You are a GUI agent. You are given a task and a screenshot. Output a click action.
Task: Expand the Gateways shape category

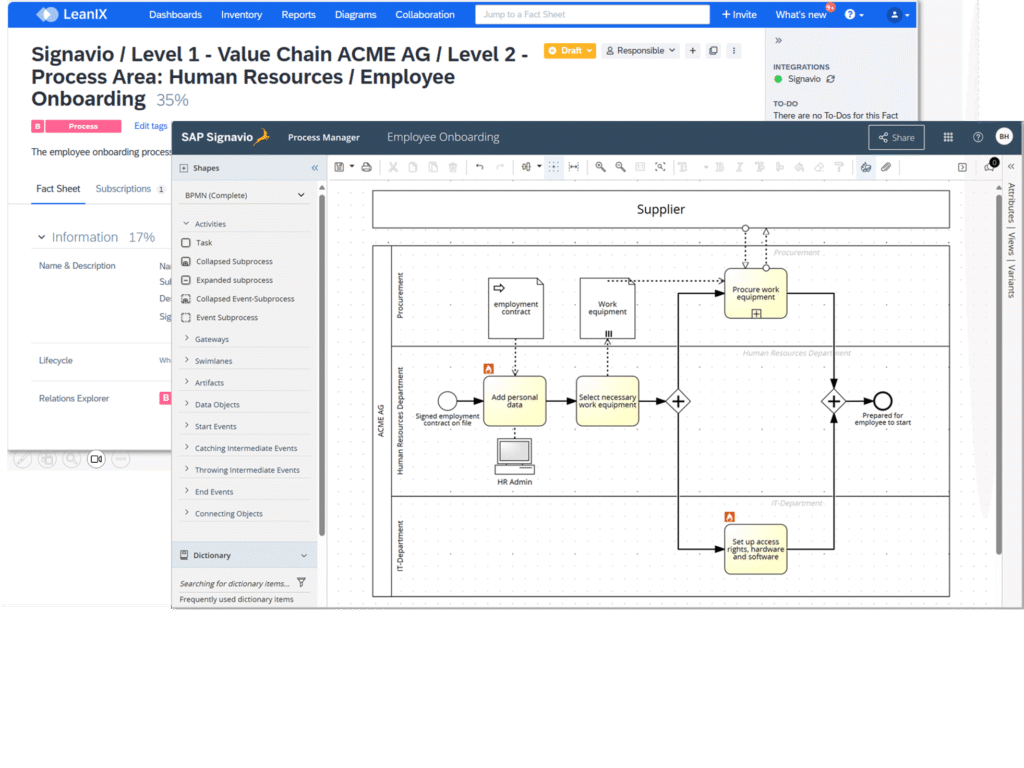click(213, 338)
